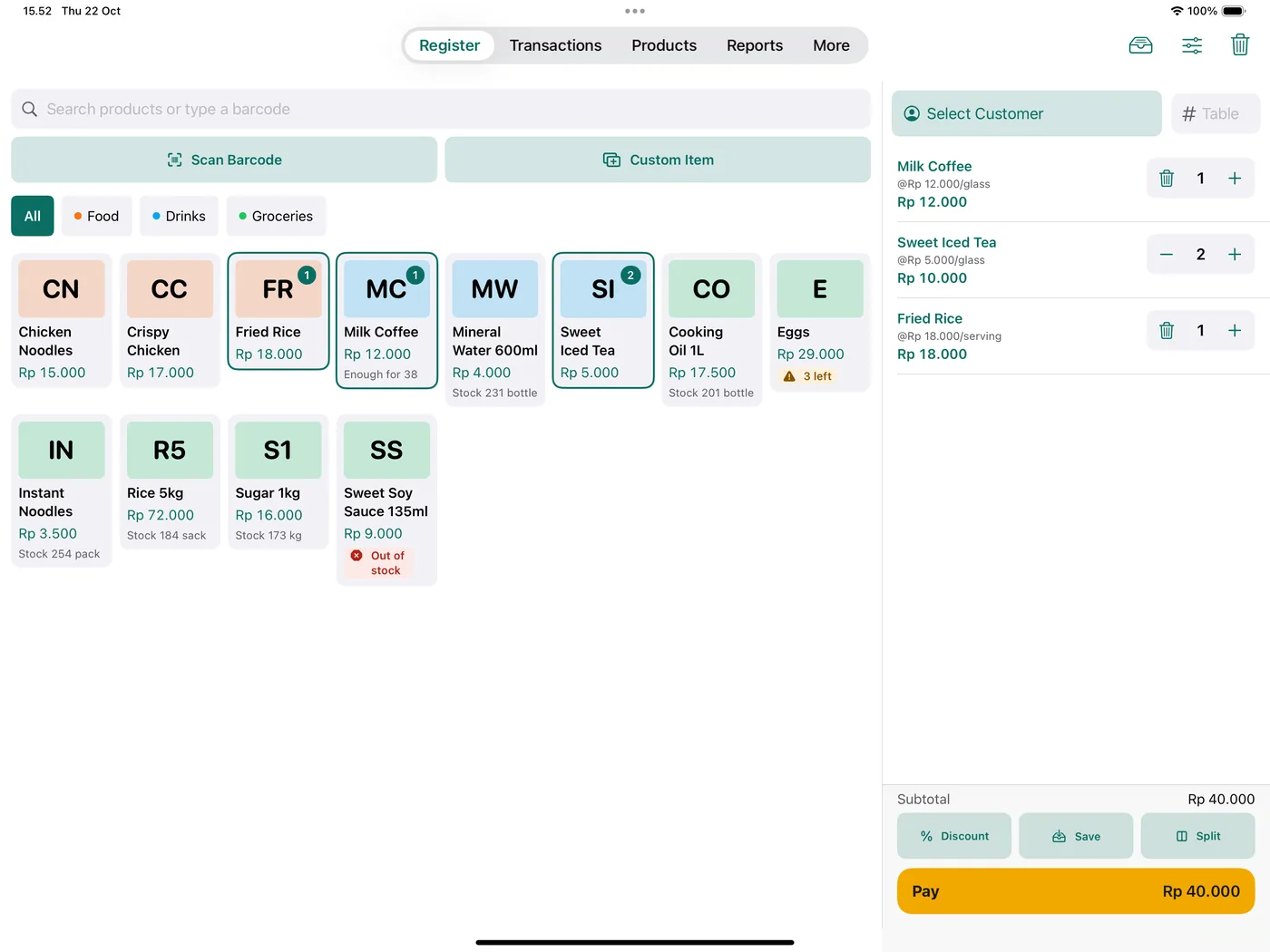The height and width of the screenshot is (952, 1270).
Task: Switch to the Transactions tab
Action: 555,45
